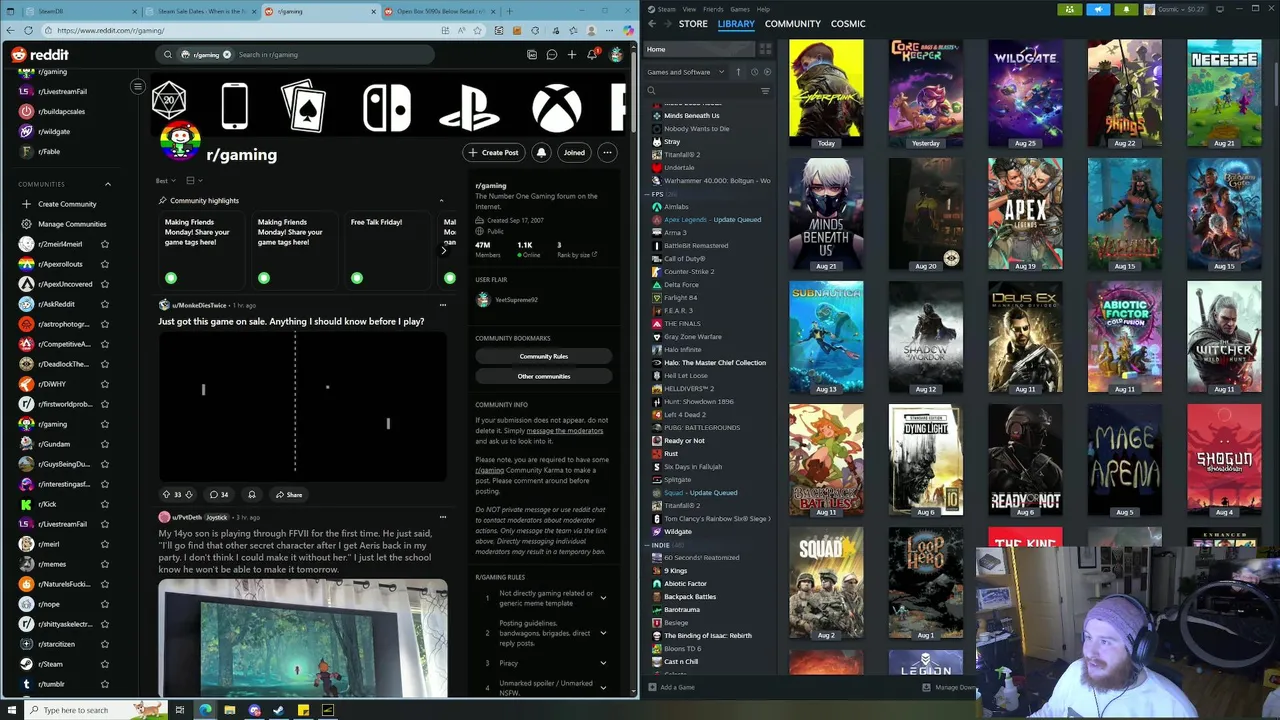Favorite r/Gundam community star

click(x=104, y=444)
